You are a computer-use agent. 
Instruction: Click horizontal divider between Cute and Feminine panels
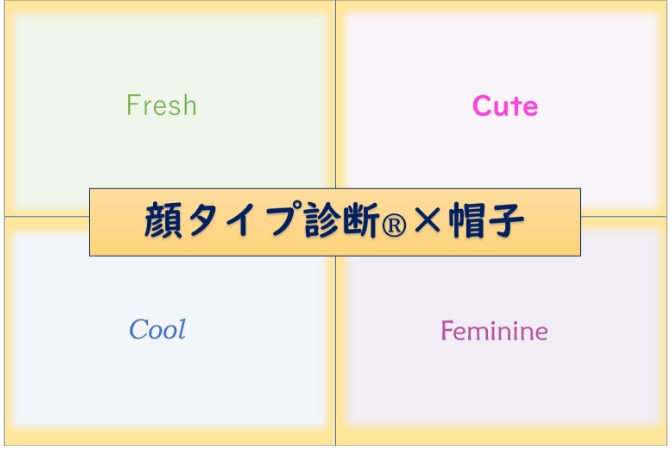click(624, 216)
